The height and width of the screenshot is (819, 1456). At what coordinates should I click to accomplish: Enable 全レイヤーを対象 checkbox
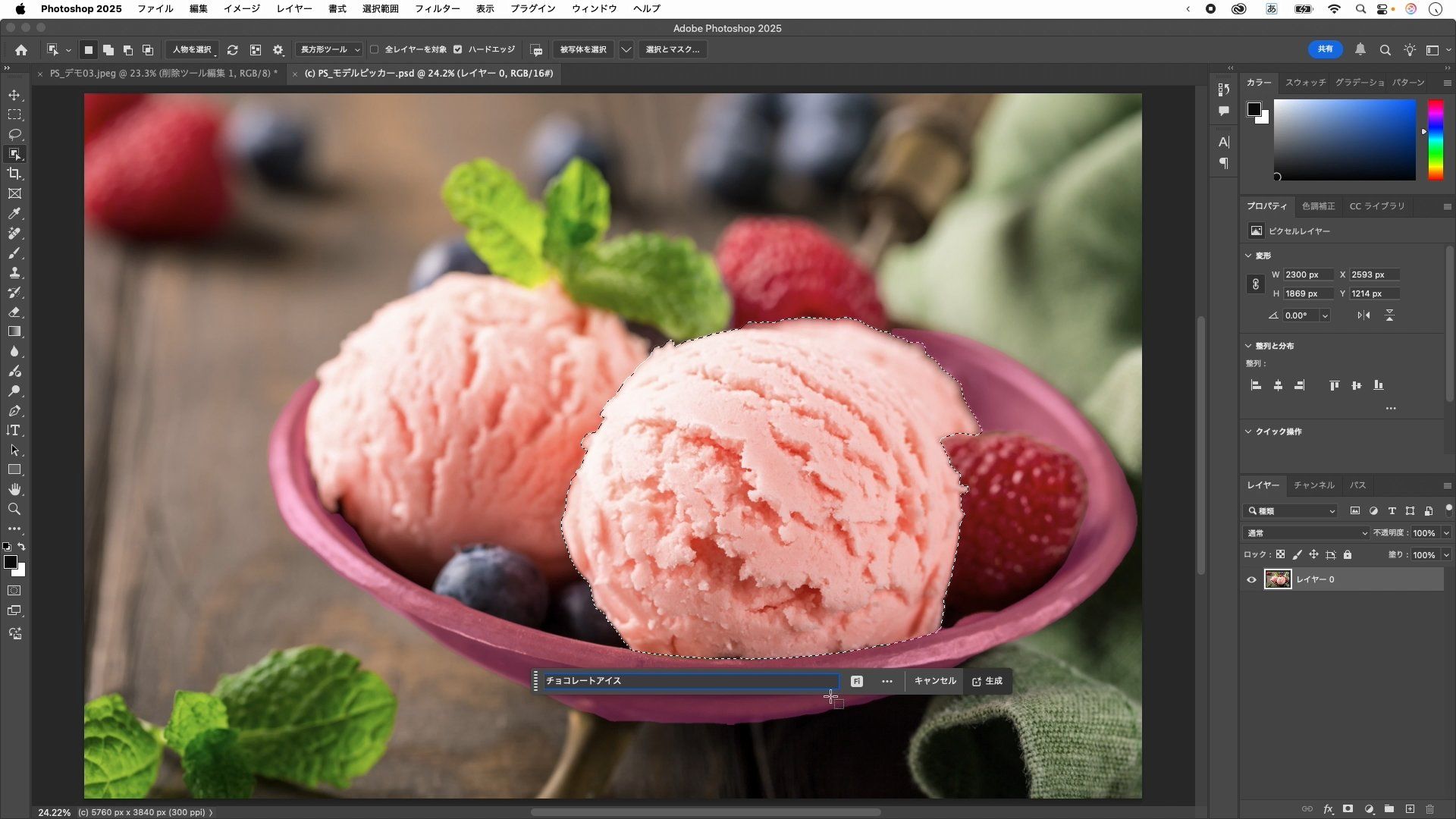[375, 50]
